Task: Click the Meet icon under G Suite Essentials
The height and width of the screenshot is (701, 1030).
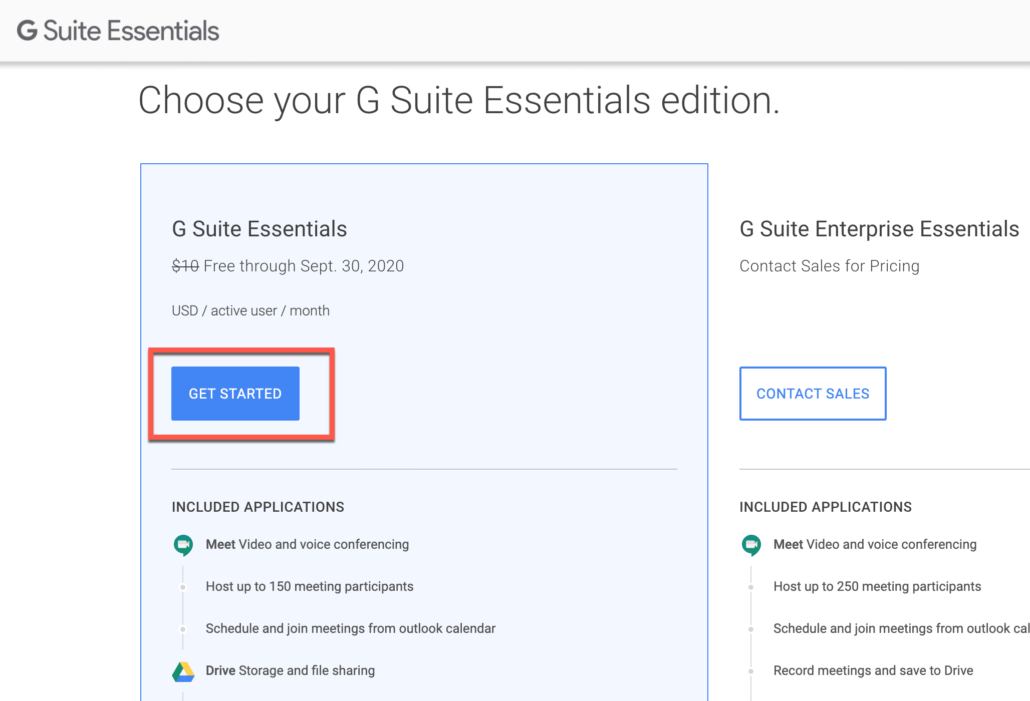Action: [183, 545]
